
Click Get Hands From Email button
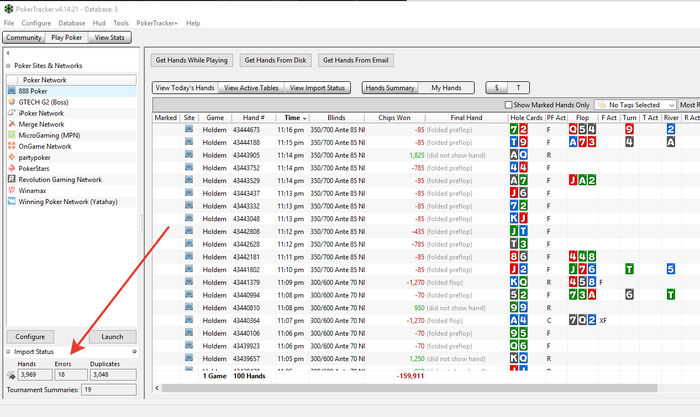pyautogui.click(x=356, y=60)
